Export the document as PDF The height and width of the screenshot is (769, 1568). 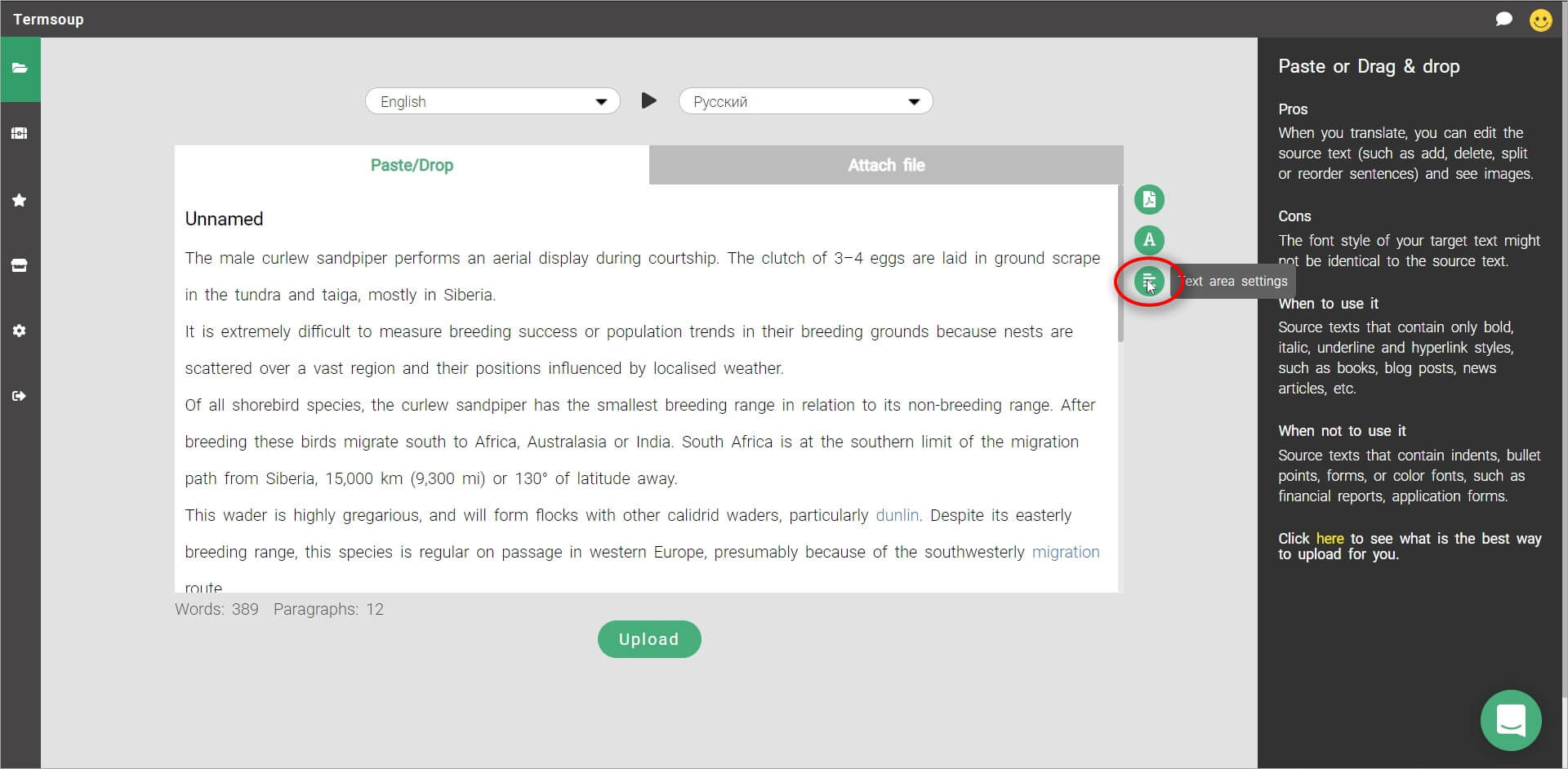[1149, 199]
